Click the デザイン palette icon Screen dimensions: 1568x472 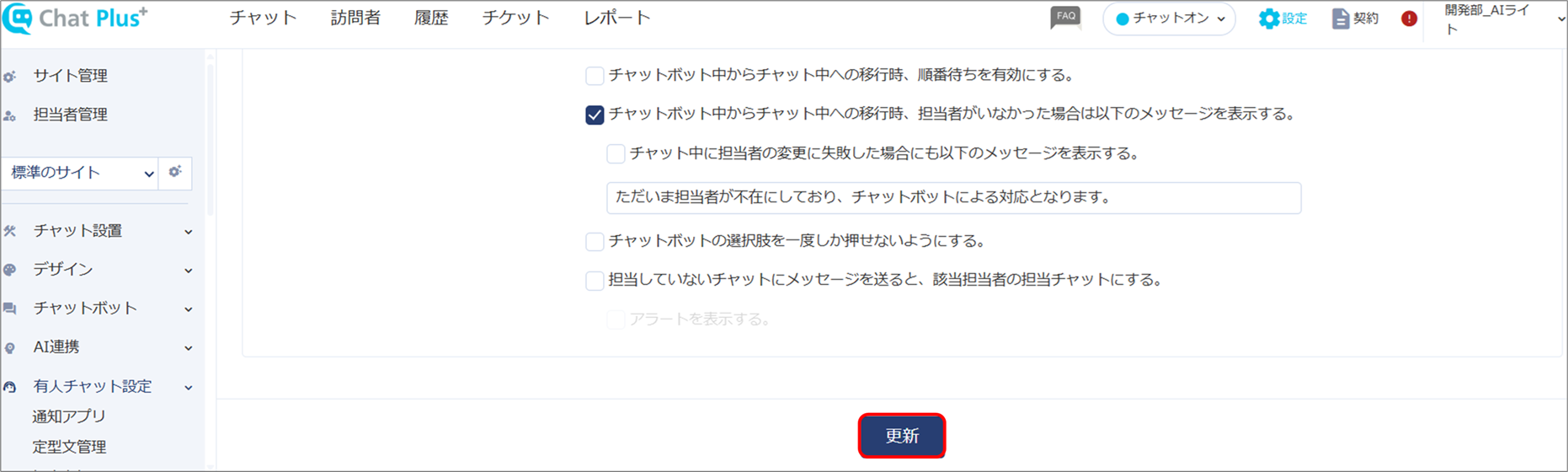(10, 270)
